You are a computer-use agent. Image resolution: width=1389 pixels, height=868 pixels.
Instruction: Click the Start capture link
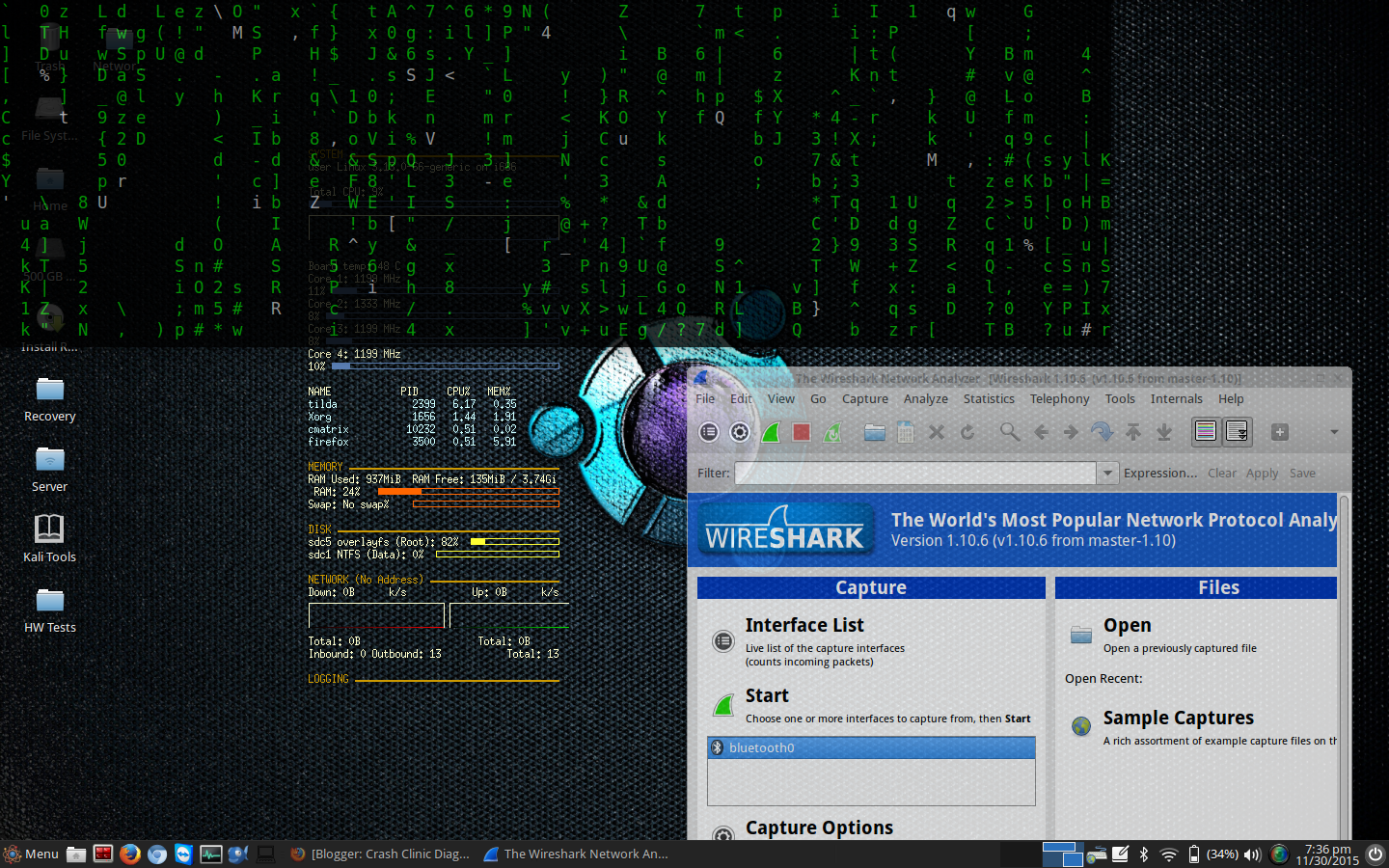(767, 695)
